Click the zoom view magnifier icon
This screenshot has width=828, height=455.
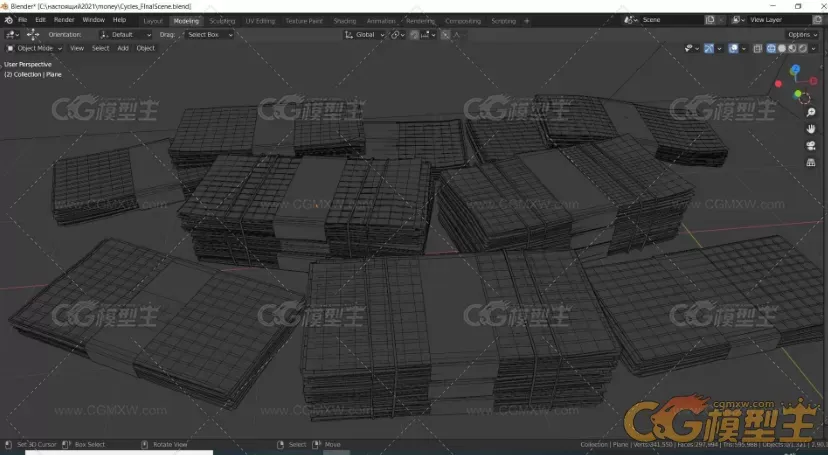(x=811, y=112)
